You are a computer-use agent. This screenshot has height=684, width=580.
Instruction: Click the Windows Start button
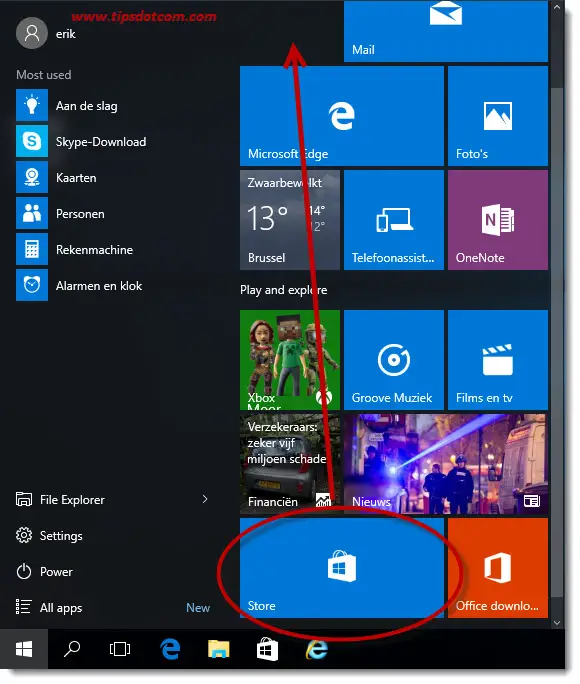tap(24, 649)
